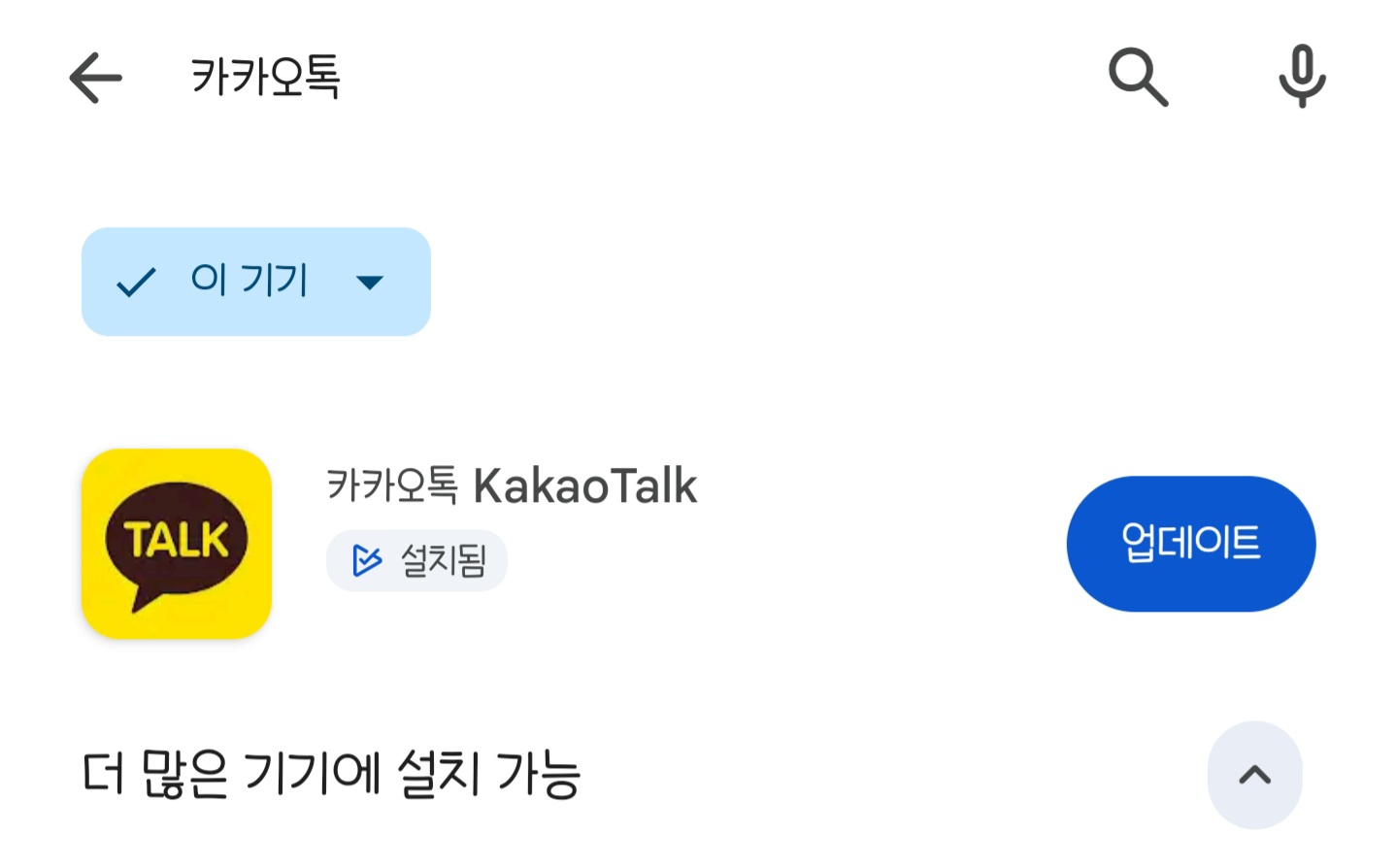Toggle the installed apps filter badge
Viewport: 1397px width, 868px height.
[416, 560]
